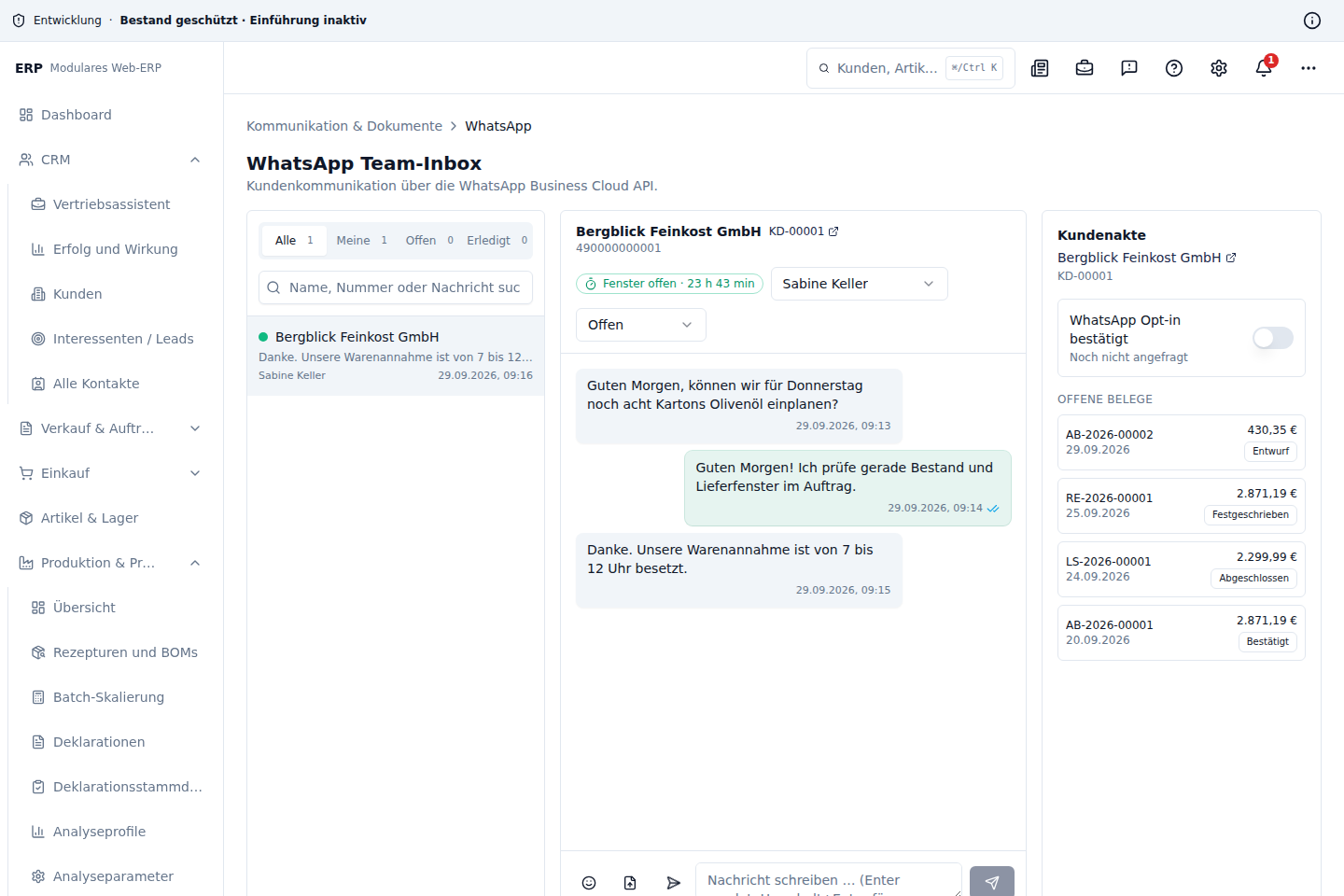Open the Offen status dropdown
Viewport: 1344px width, 896px height.
[x=640, y=325]
